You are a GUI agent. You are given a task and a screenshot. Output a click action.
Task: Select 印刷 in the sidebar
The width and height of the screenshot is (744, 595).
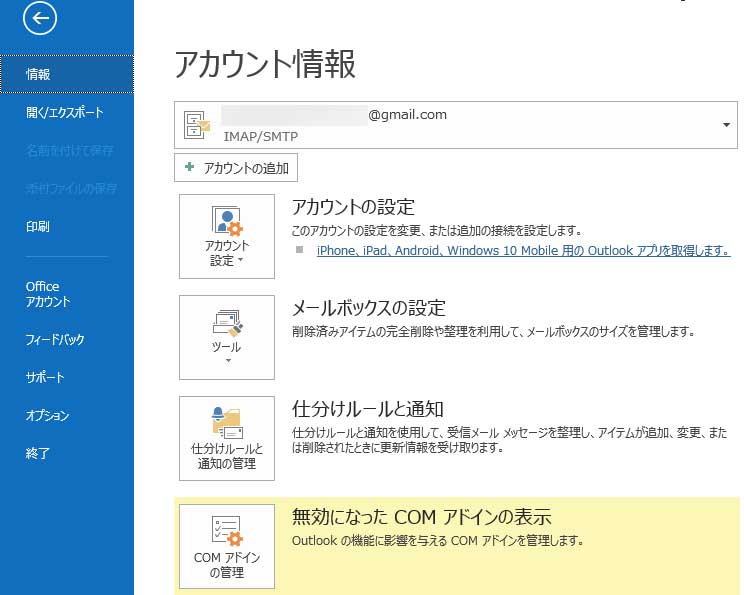pos(38,227)
